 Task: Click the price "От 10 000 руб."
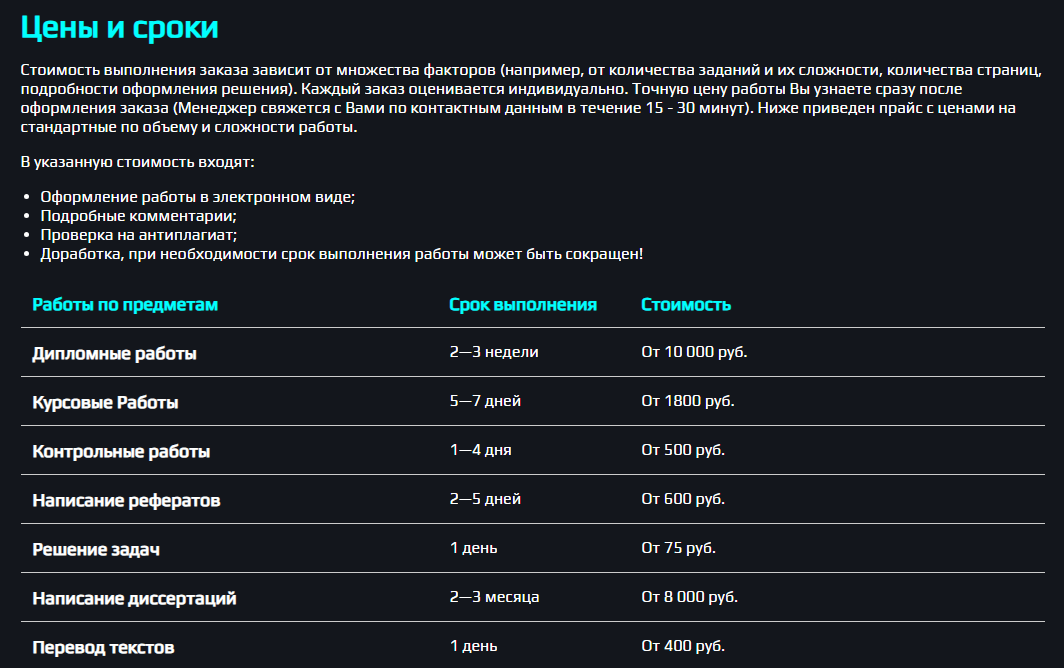point(694,352)
